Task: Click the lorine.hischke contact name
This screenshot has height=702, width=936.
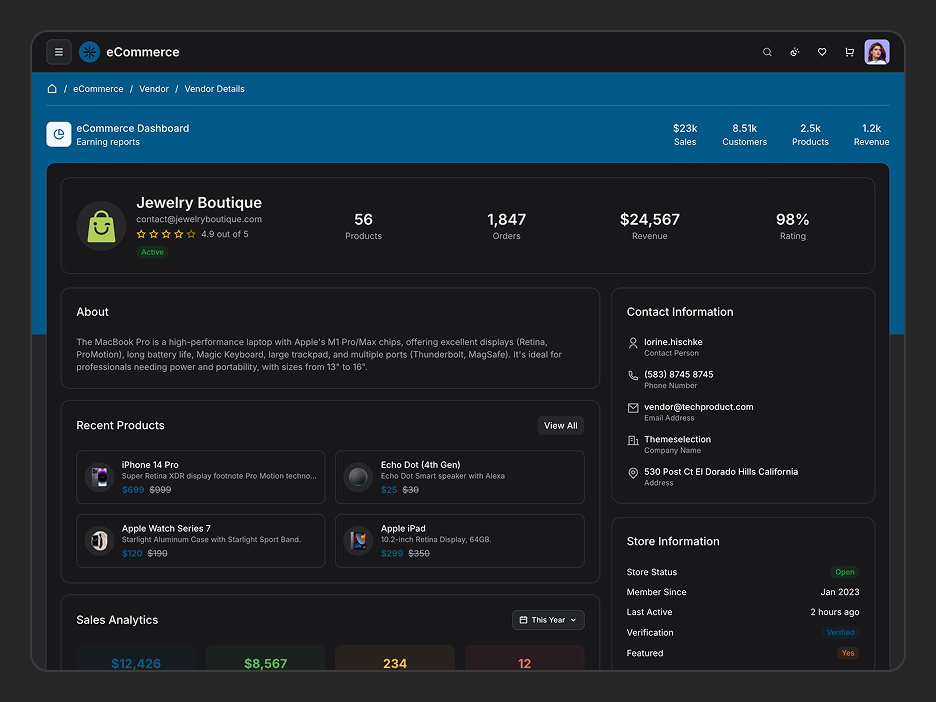Action: (673, 342)
